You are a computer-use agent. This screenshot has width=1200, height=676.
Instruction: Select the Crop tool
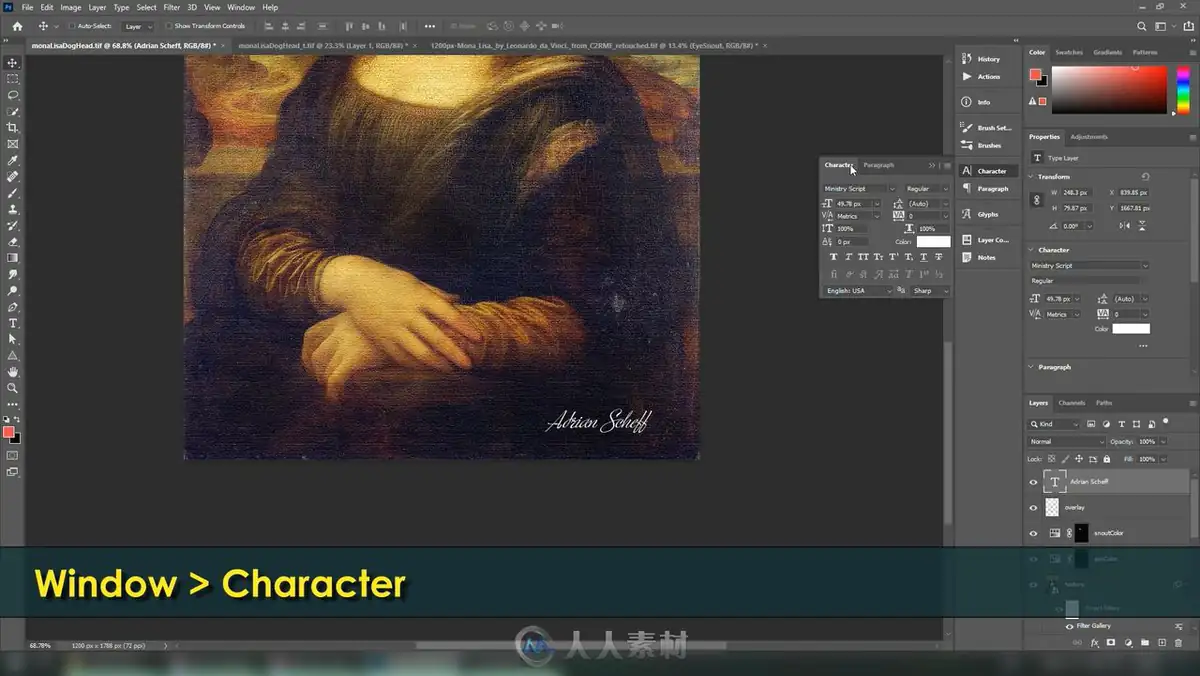click(13, 128)
